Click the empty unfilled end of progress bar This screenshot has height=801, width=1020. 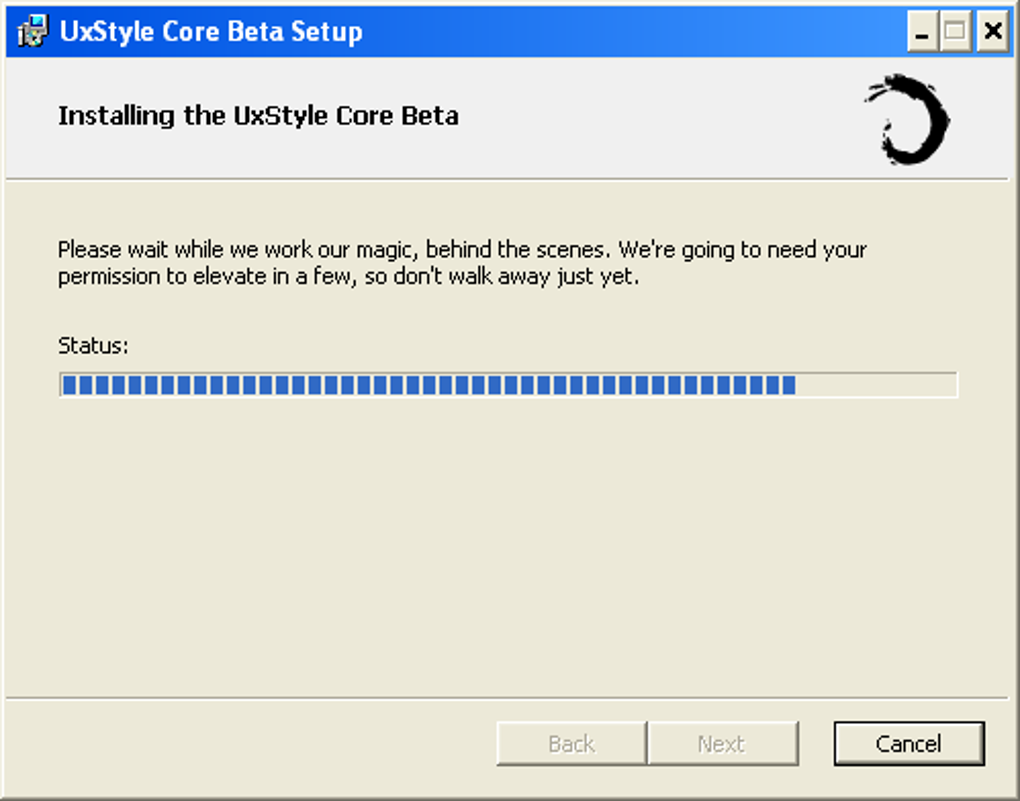(876, 385)
